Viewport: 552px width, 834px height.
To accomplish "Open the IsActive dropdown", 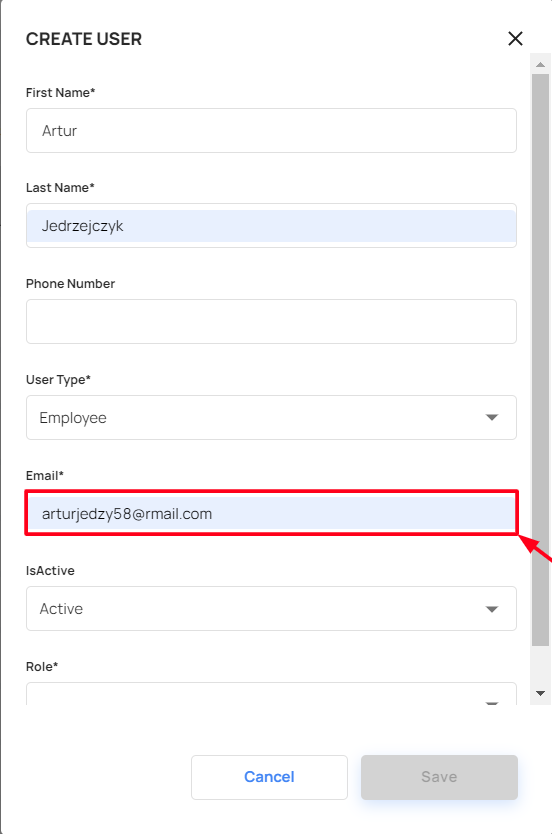I will point(271,608).
